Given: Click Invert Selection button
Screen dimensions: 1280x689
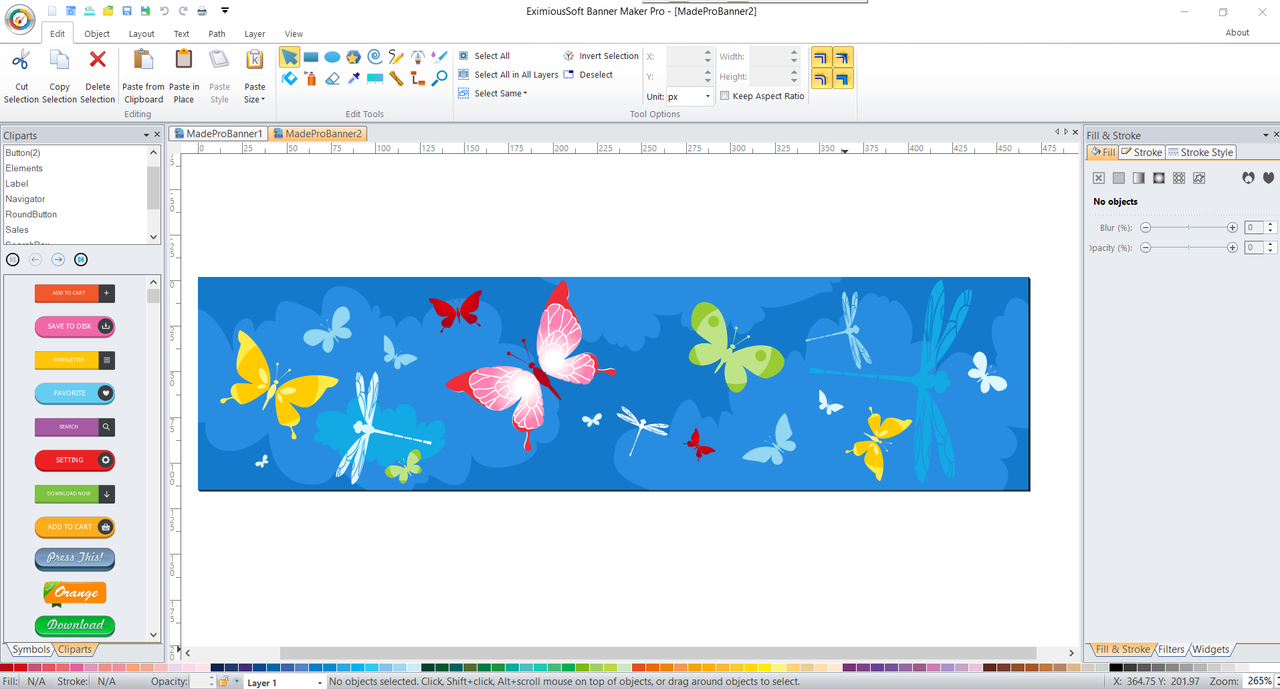Looking at the screenshot, I should [x=601, y=56].
